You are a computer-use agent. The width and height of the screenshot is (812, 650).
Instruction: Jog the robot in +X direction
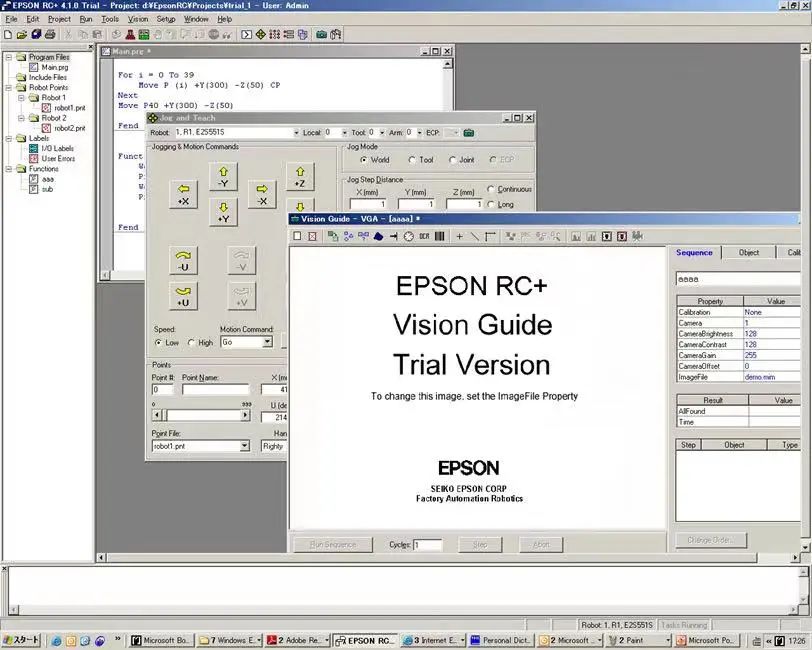(x=183, y=195)
